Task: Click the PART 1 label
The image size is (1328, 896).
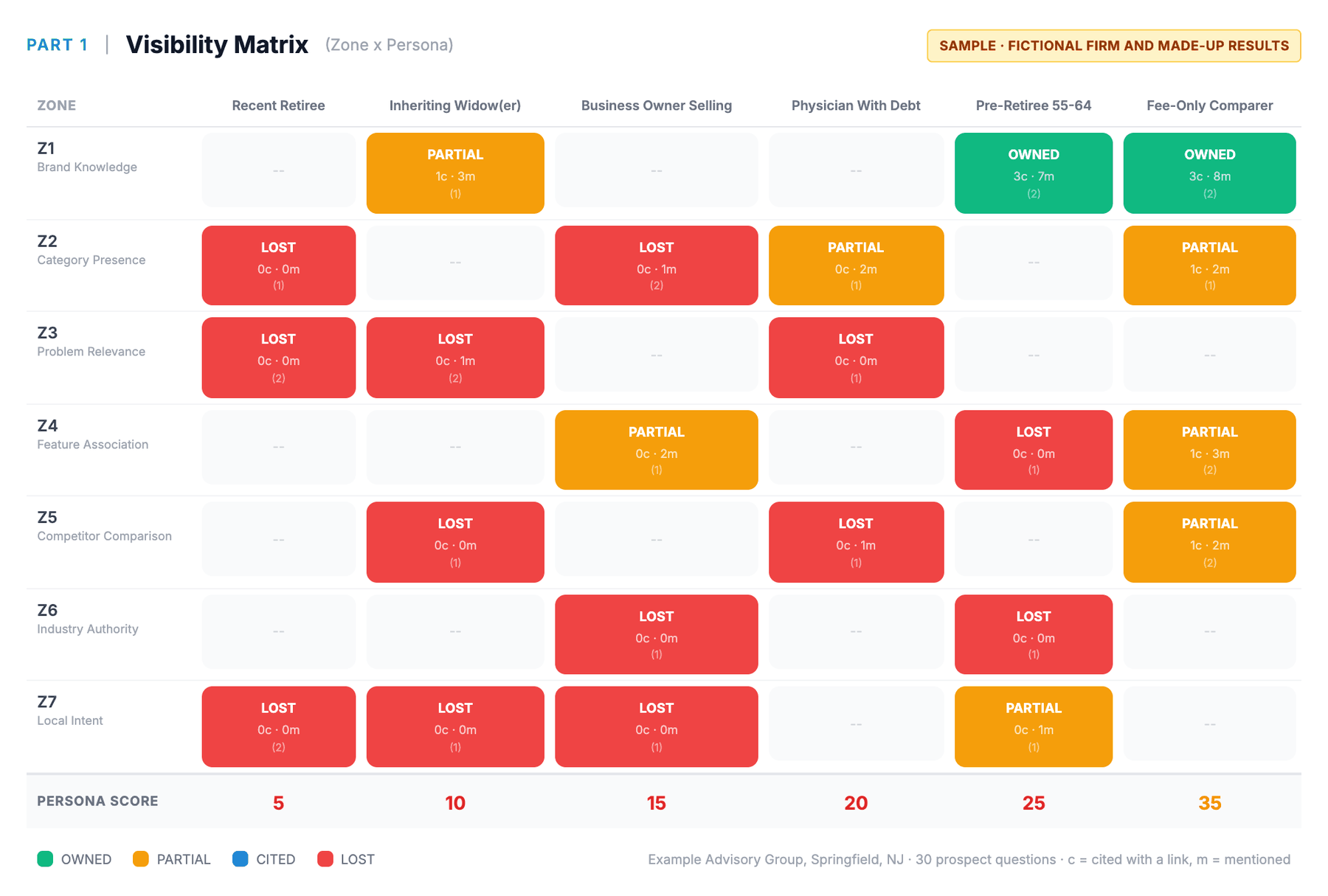Action: click(x=58, y=45)
